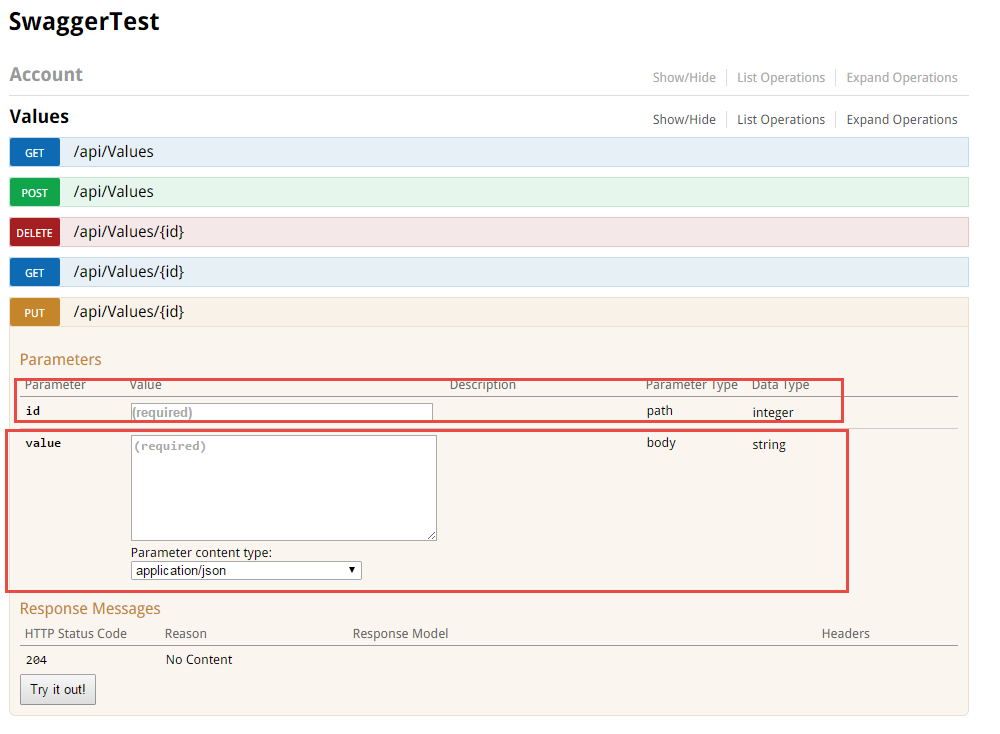Click the Try it out! button
This screenshot has width=1000, height=734.
coord(58,690)
